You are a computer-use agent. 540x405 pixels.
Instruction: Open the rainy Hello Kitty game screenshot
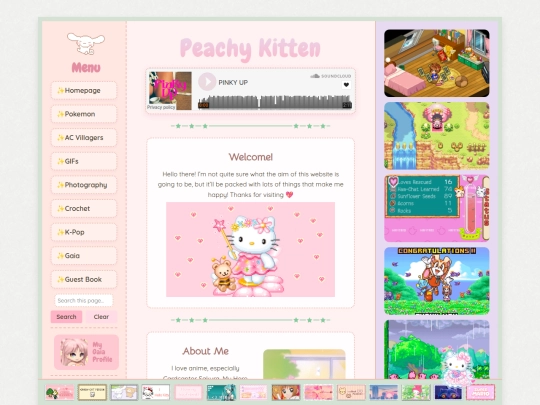(437, 349)
